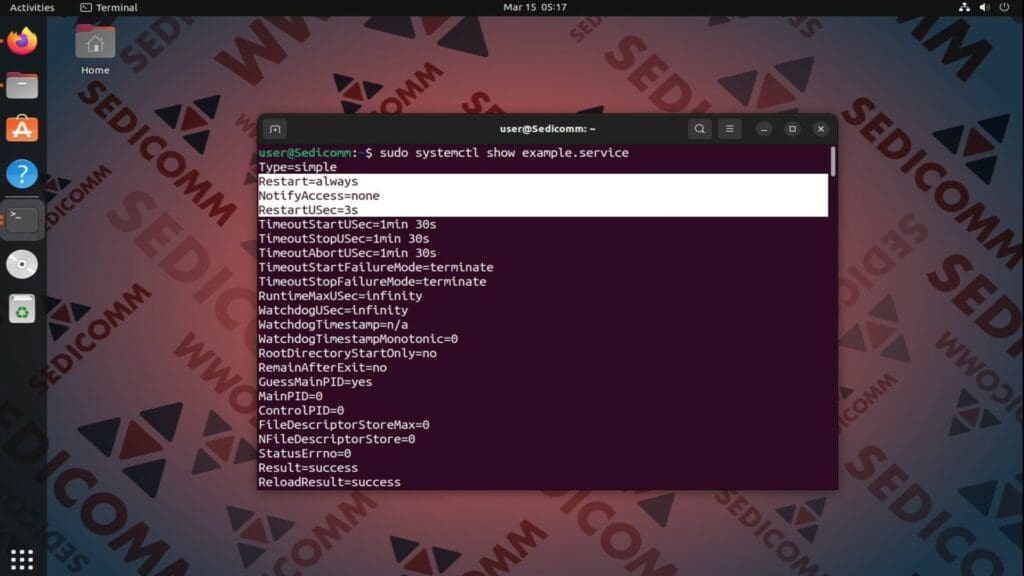
Task: Select the Terminal icon in dock
Action: pyautogui.click(x=22, y=219)
